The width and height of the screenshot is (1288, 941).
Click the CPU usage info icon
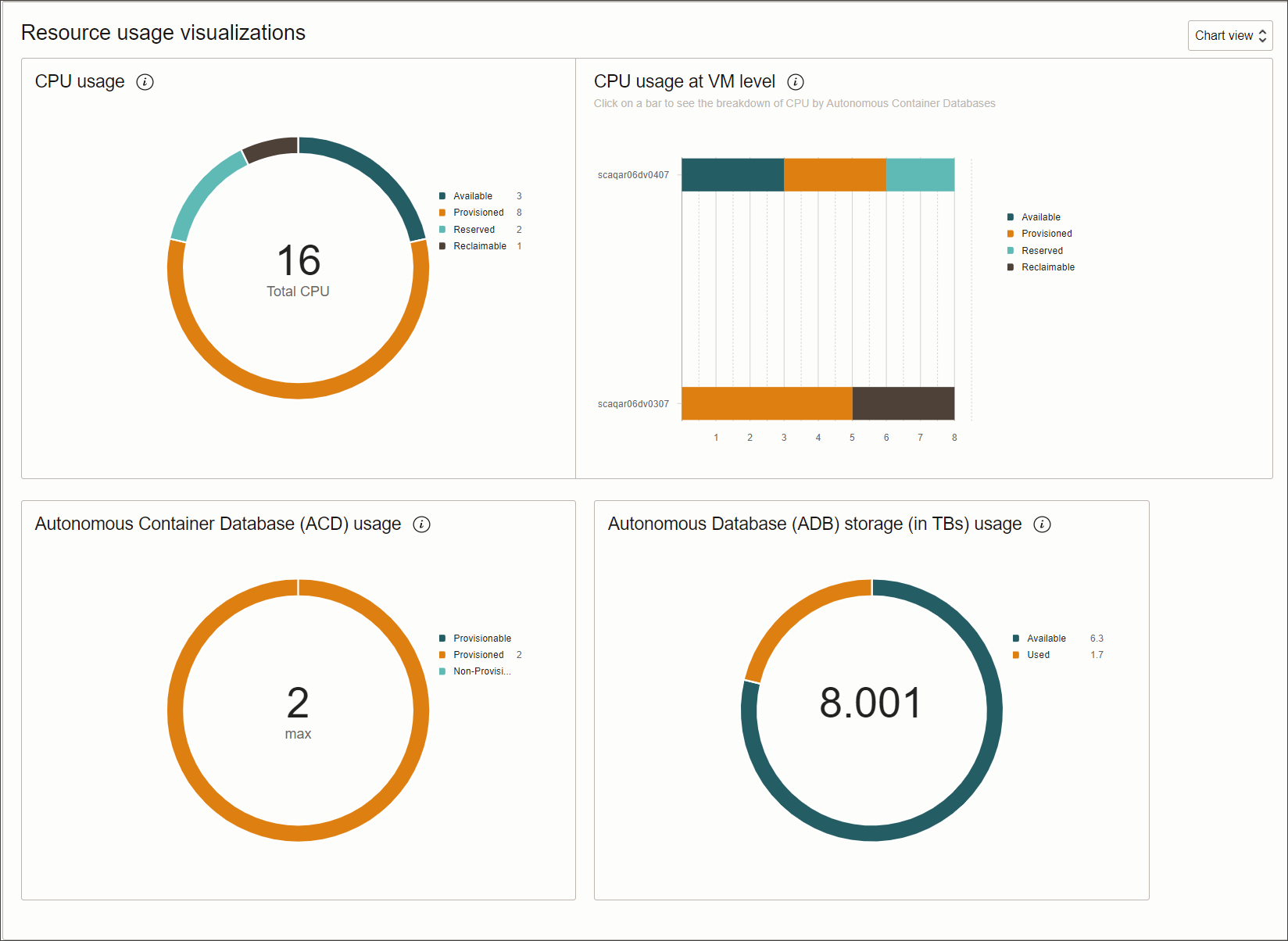click(145, 82)
